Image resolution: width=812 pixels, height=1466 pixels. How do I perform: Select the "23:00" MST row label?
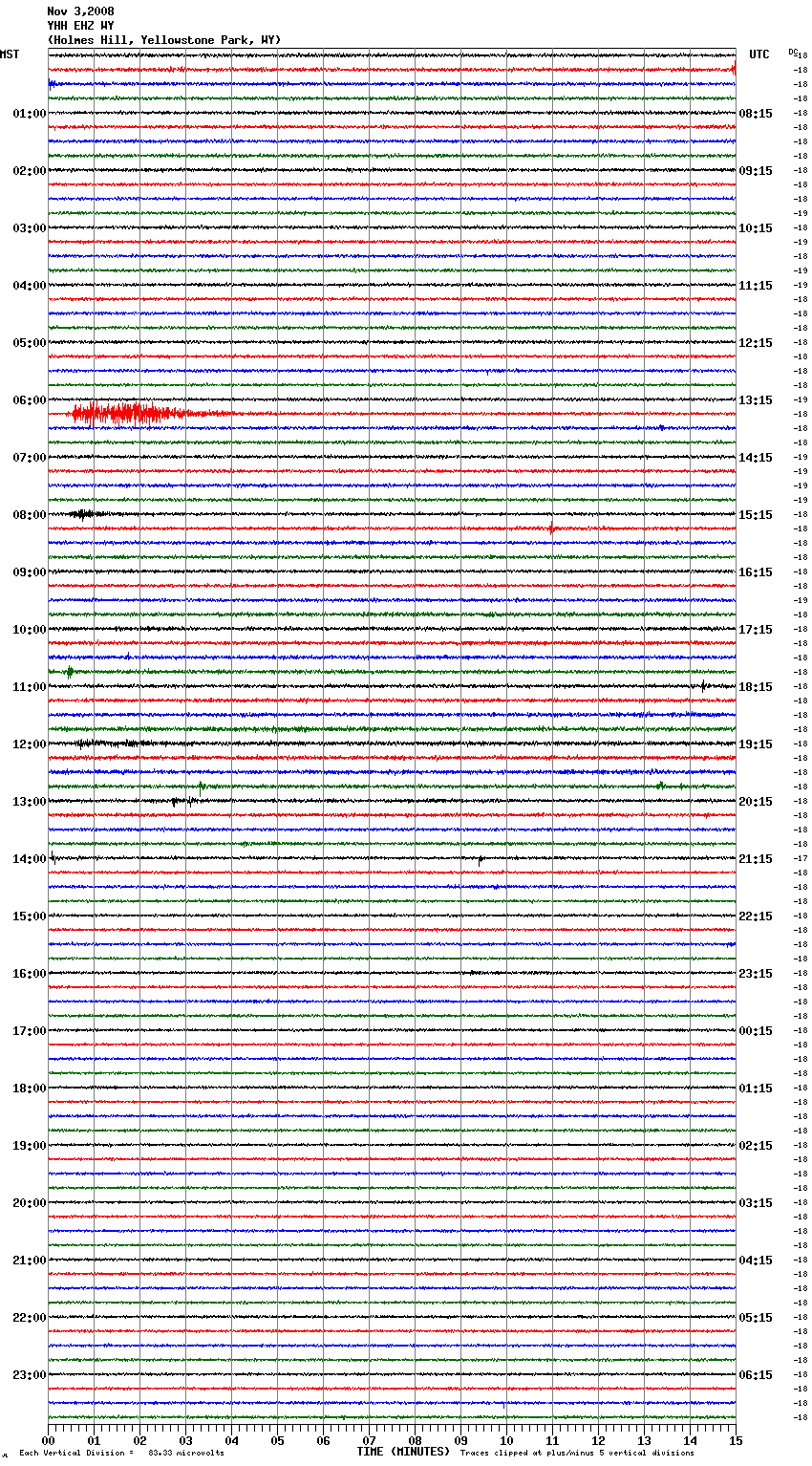coord(30,1375)
